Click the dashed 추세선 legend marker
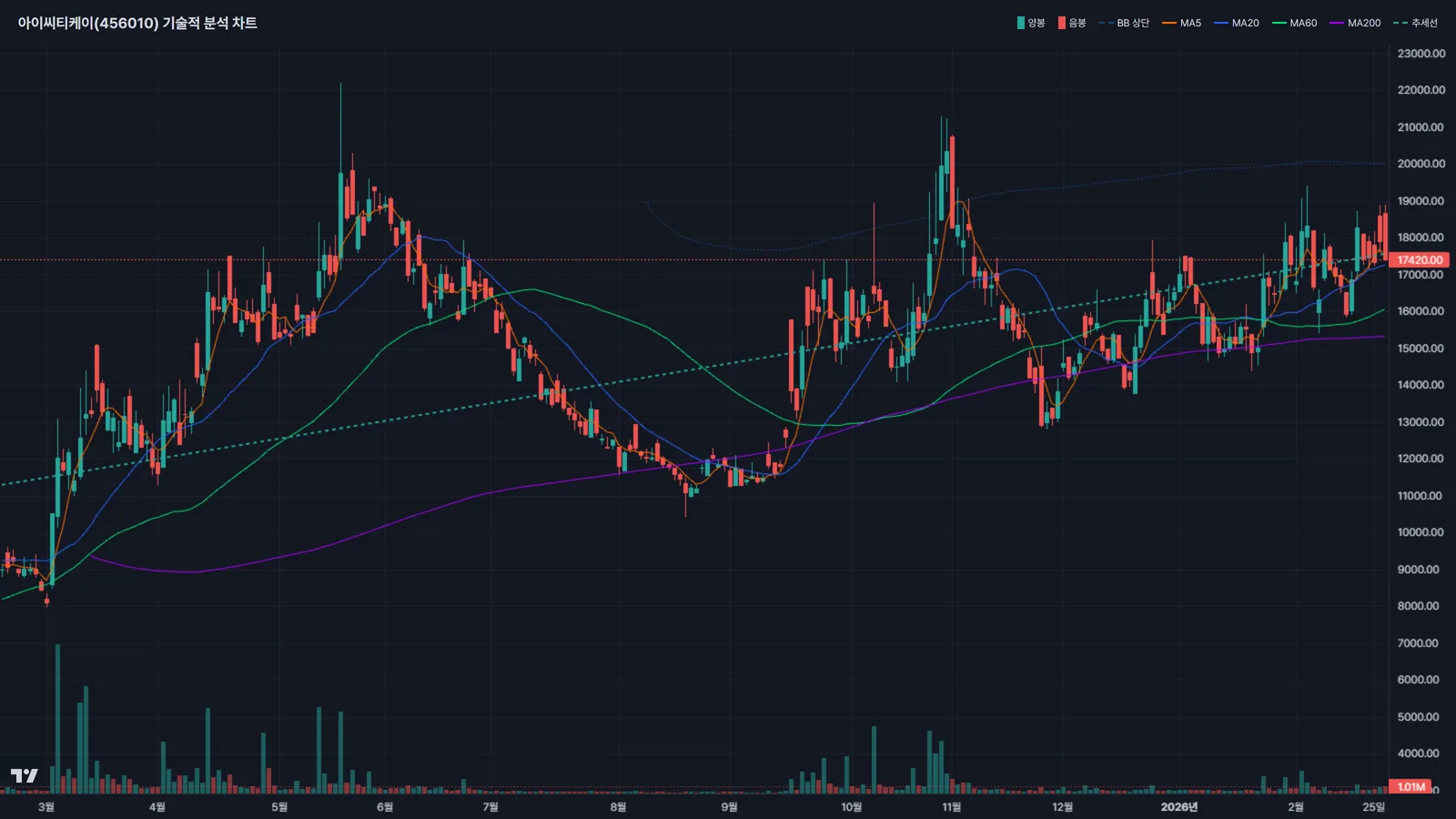Screen dimensions: 1456x819 coord(1400,24)
